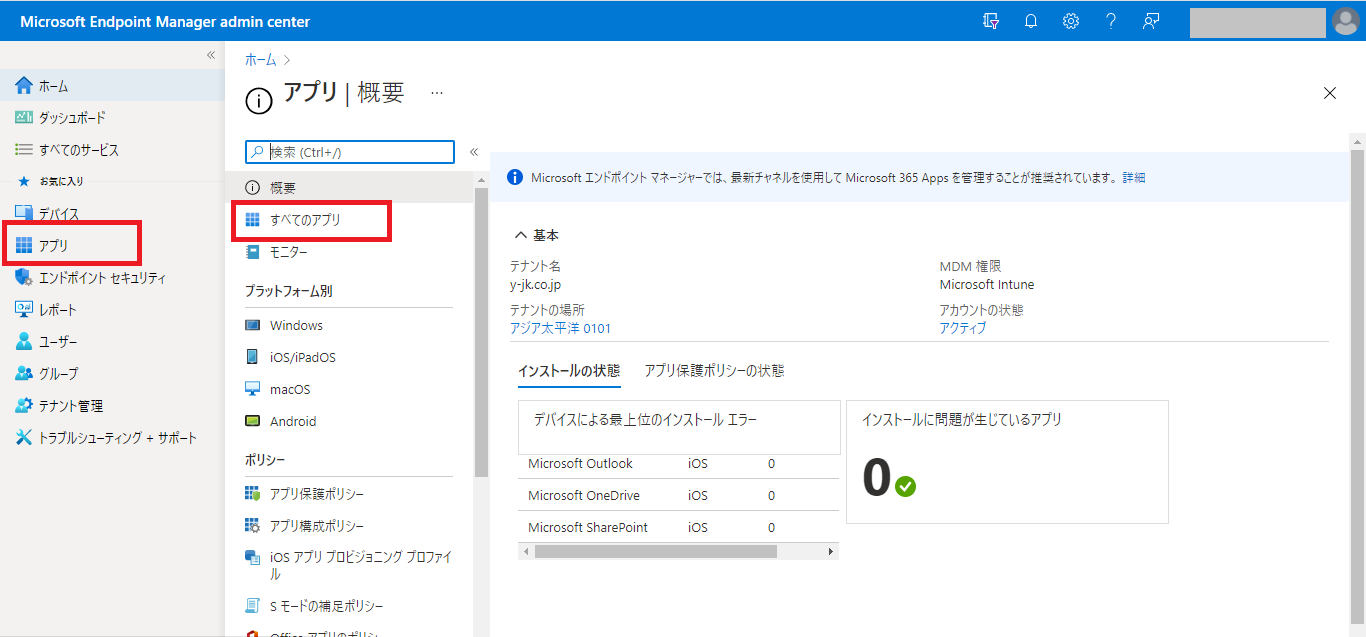
Task: Click the ユーザー person icon
Action: [x=25, y=342]
